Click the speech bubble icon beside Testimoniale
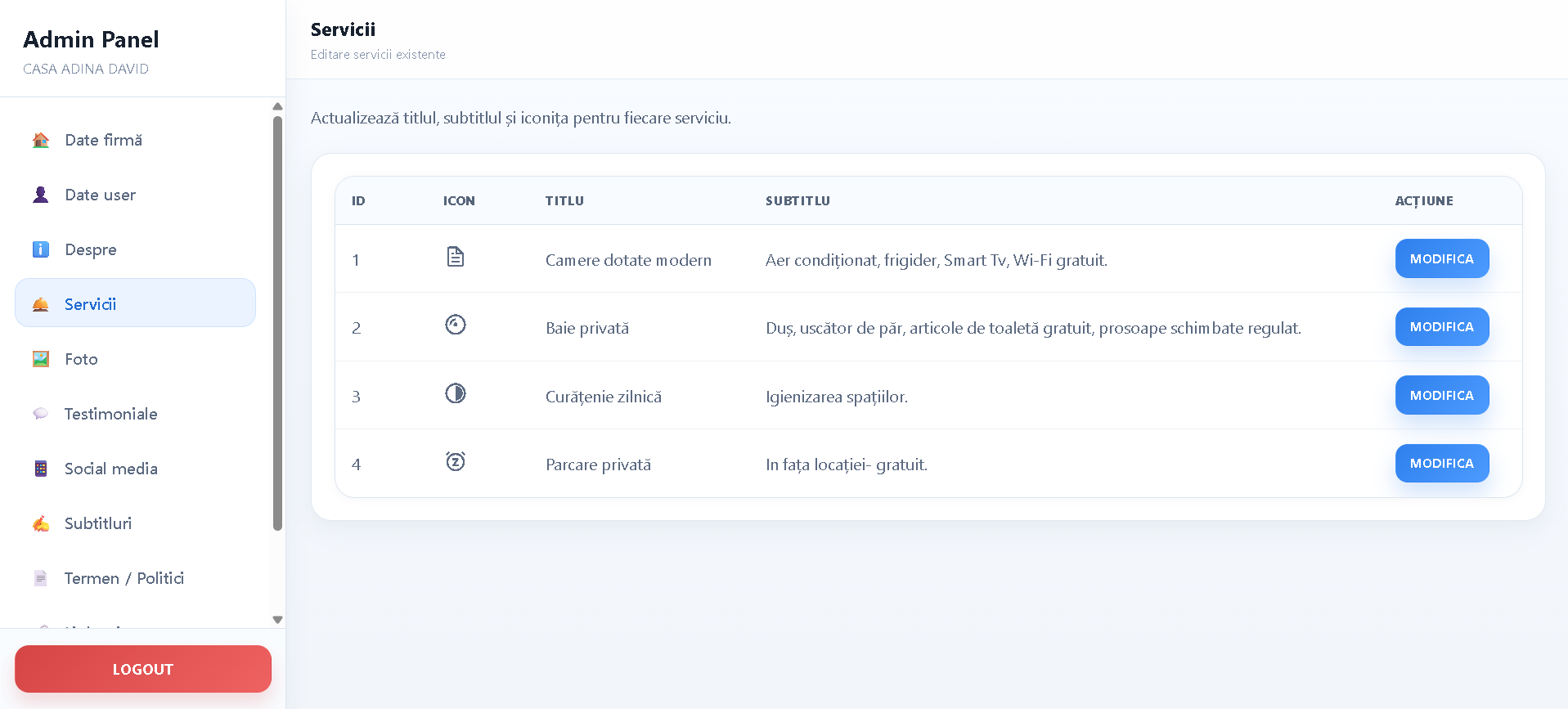This screenshot has height=709, width=1568. [41, 414]
